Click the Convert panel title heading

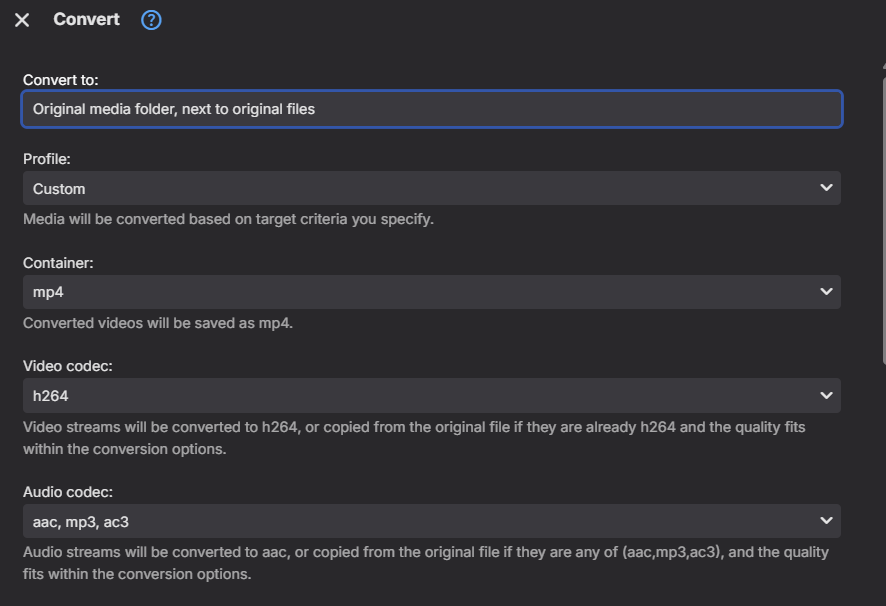(86, 19)
